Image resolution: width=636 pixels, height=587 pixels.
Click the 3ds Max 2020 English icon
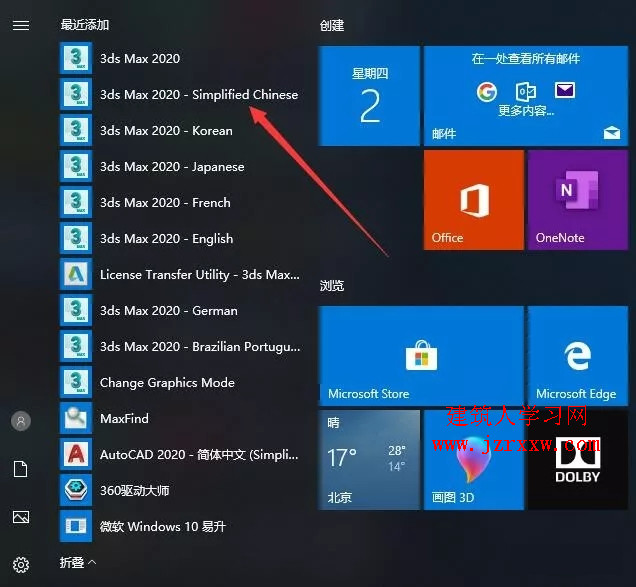76,238
